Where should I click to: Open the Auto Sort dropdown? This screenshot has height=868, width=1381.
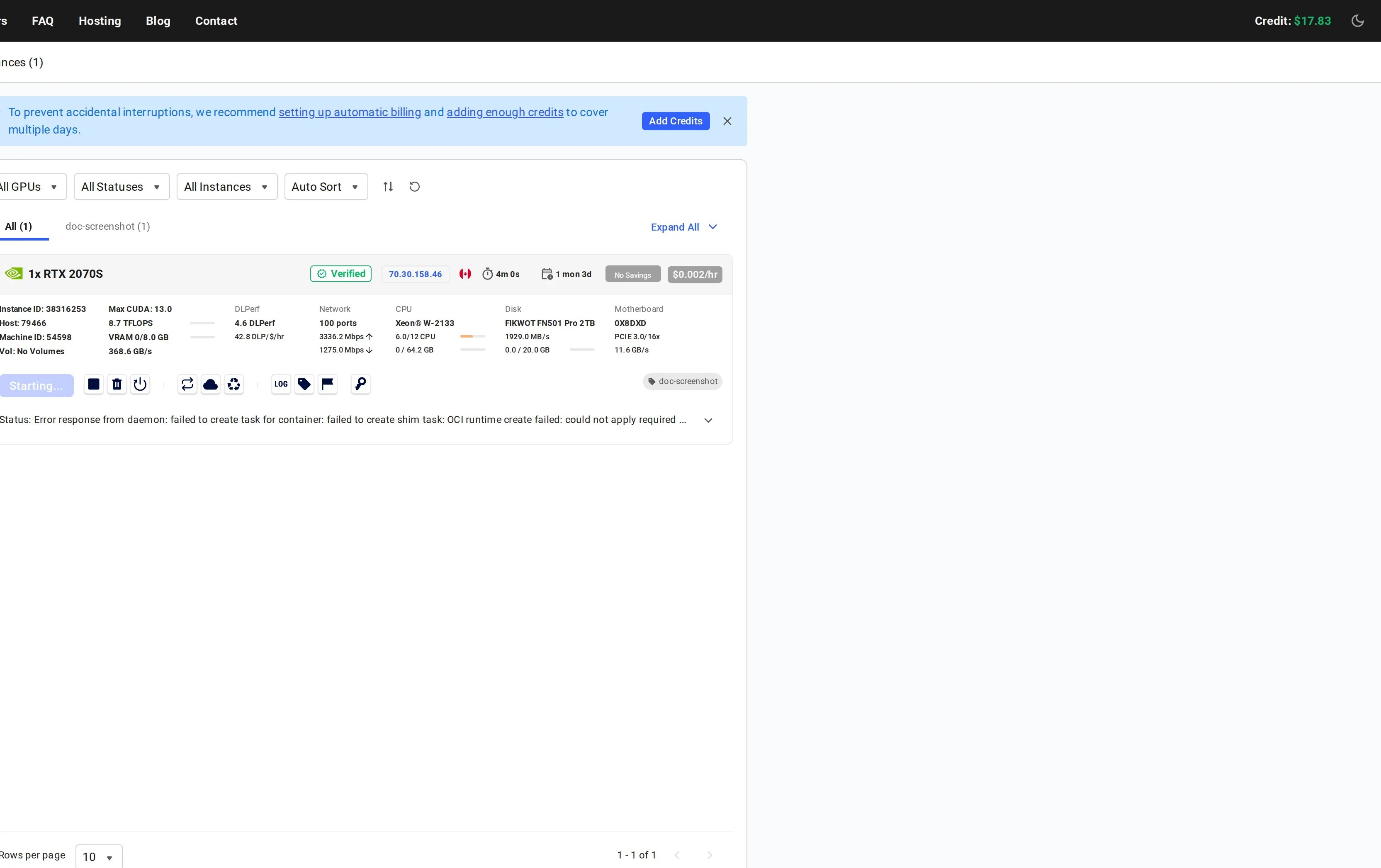[326, 187]
